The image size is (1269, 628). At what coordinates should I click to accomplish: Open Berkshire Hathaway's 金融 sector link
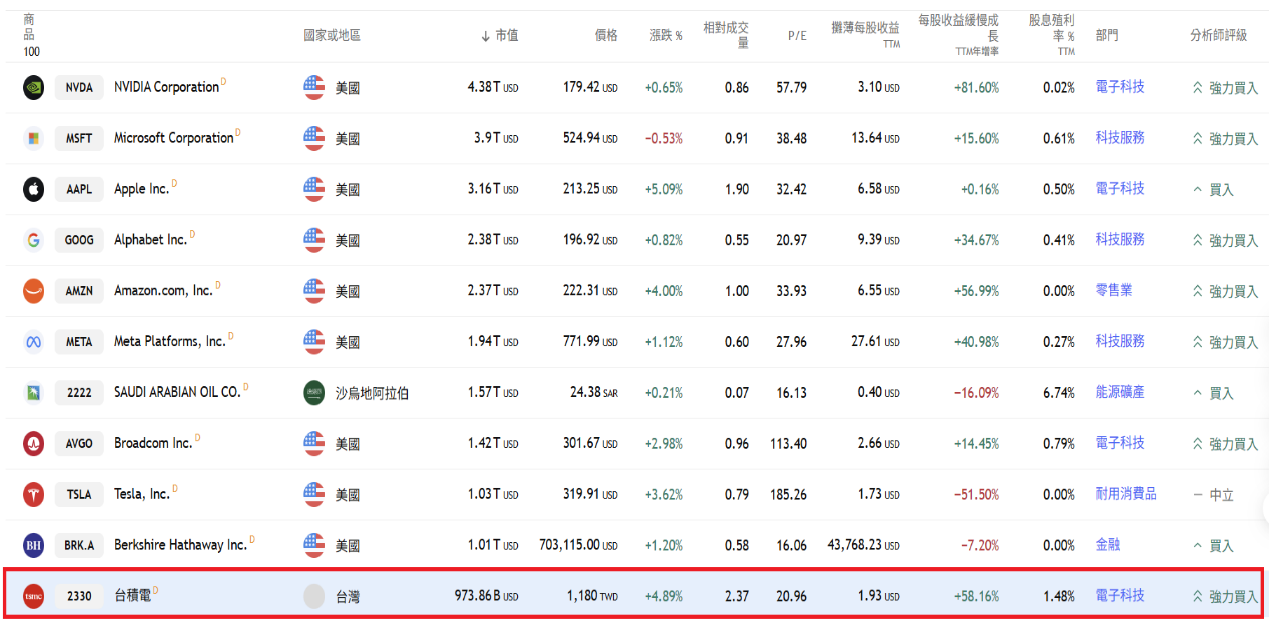[x=1107, y=545]
